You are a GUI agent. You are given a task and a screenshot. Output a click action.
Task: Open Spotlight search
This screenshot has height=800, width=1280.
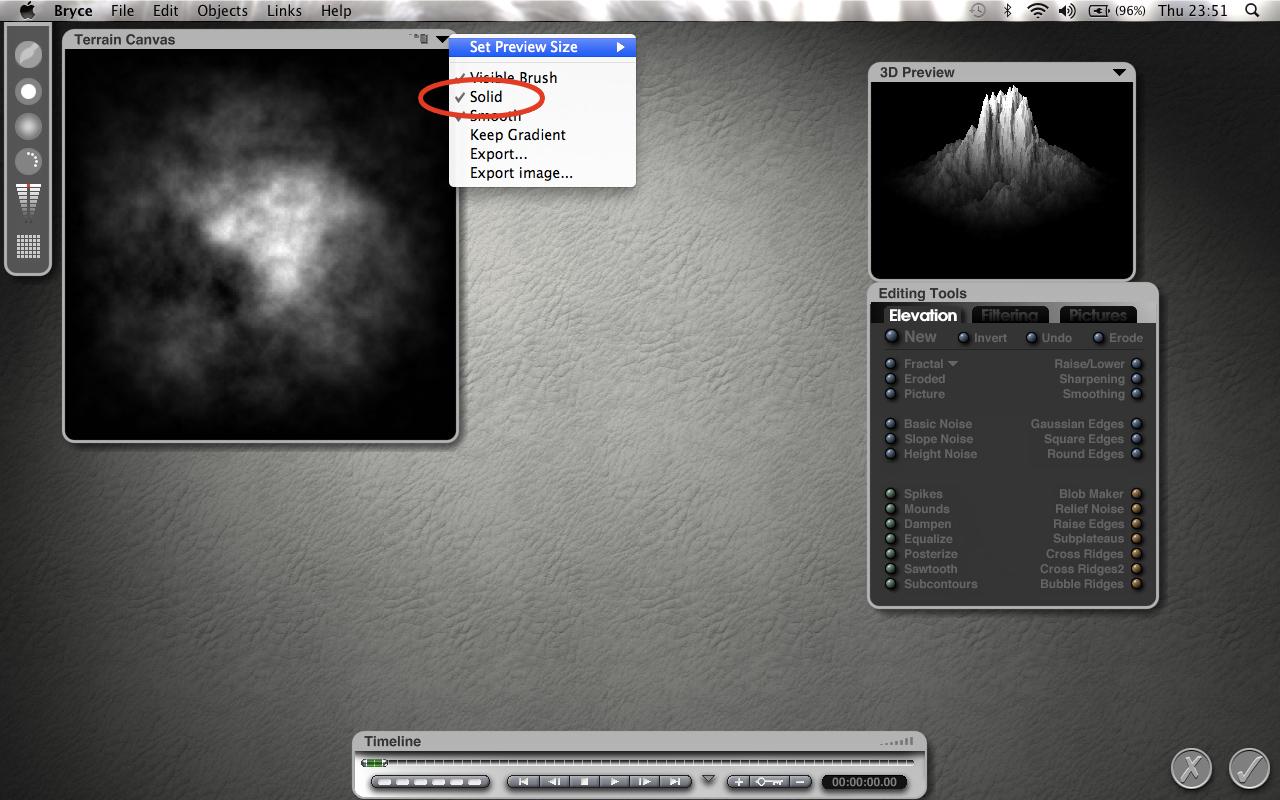click(x=1252, y=11)
